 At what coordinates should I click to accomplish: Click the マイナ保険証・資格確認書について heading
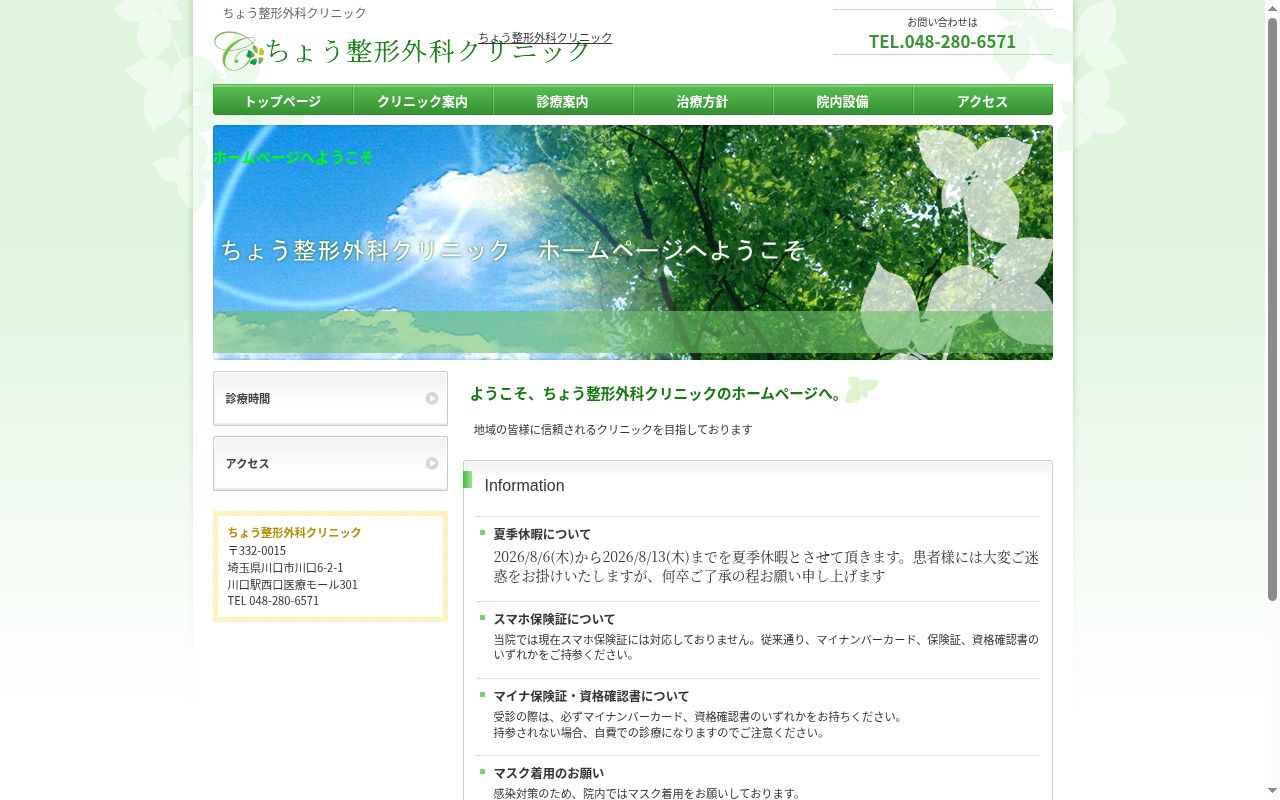pos(591,696)
